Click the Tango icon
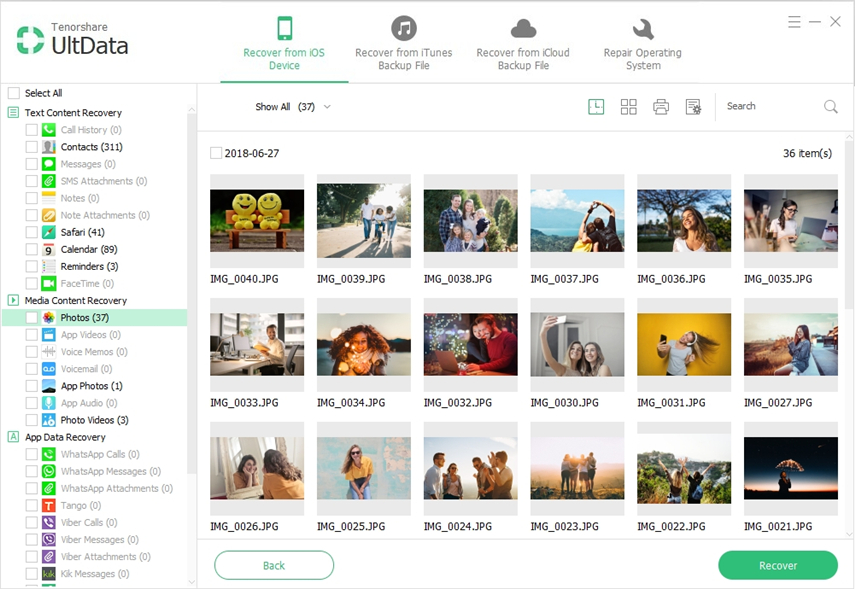The image size is (855, 589). [49, 506]
